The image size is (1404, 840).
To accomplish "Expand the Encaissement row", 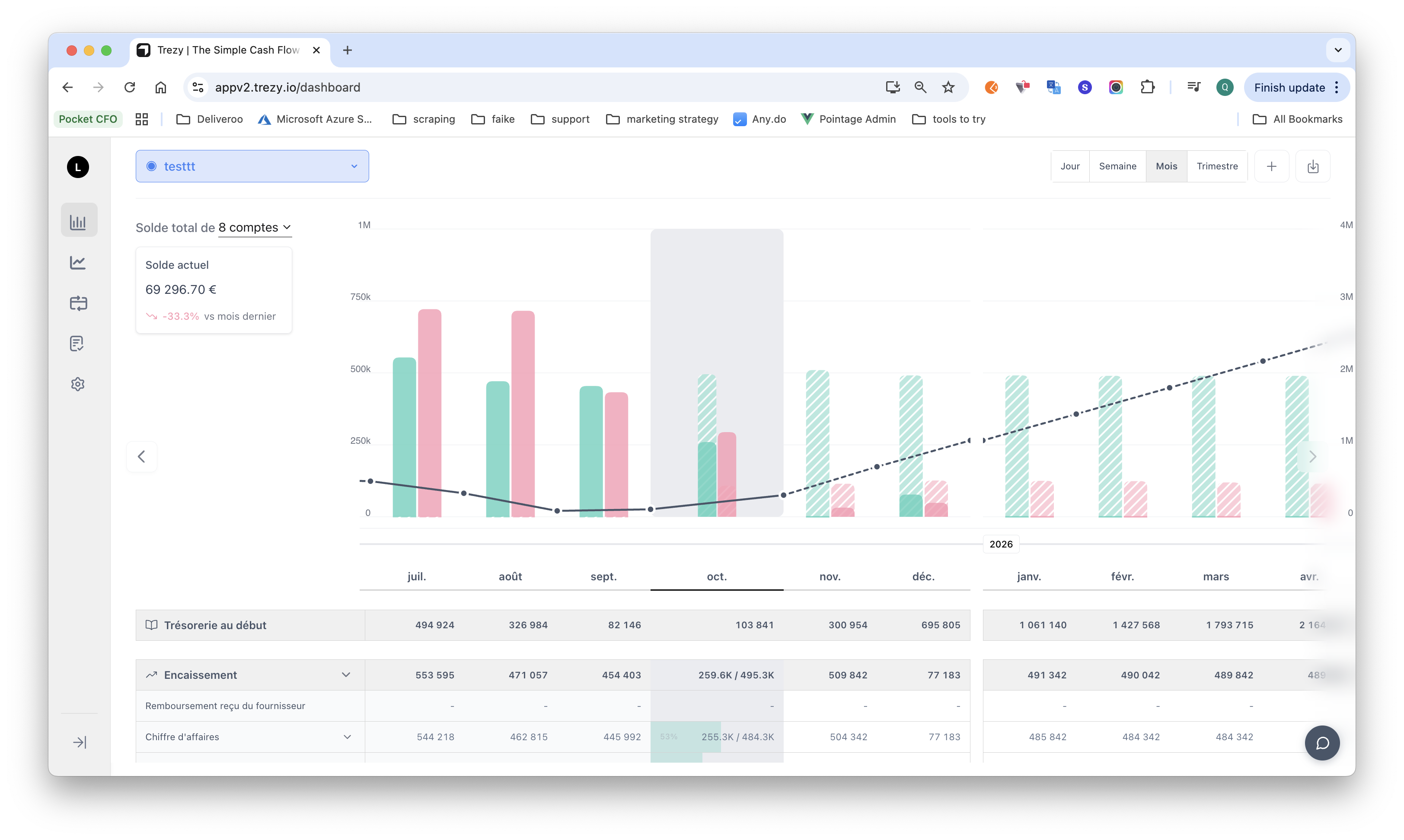I will point(347,675).
